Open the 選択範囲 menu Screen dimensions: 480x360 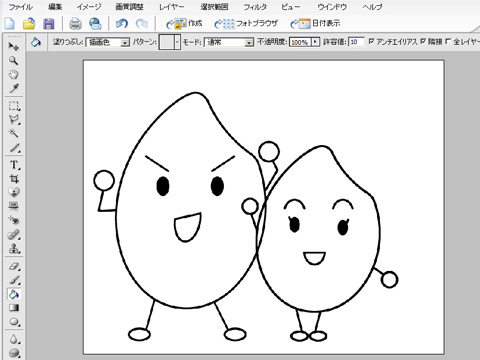[x=214, y=7]
